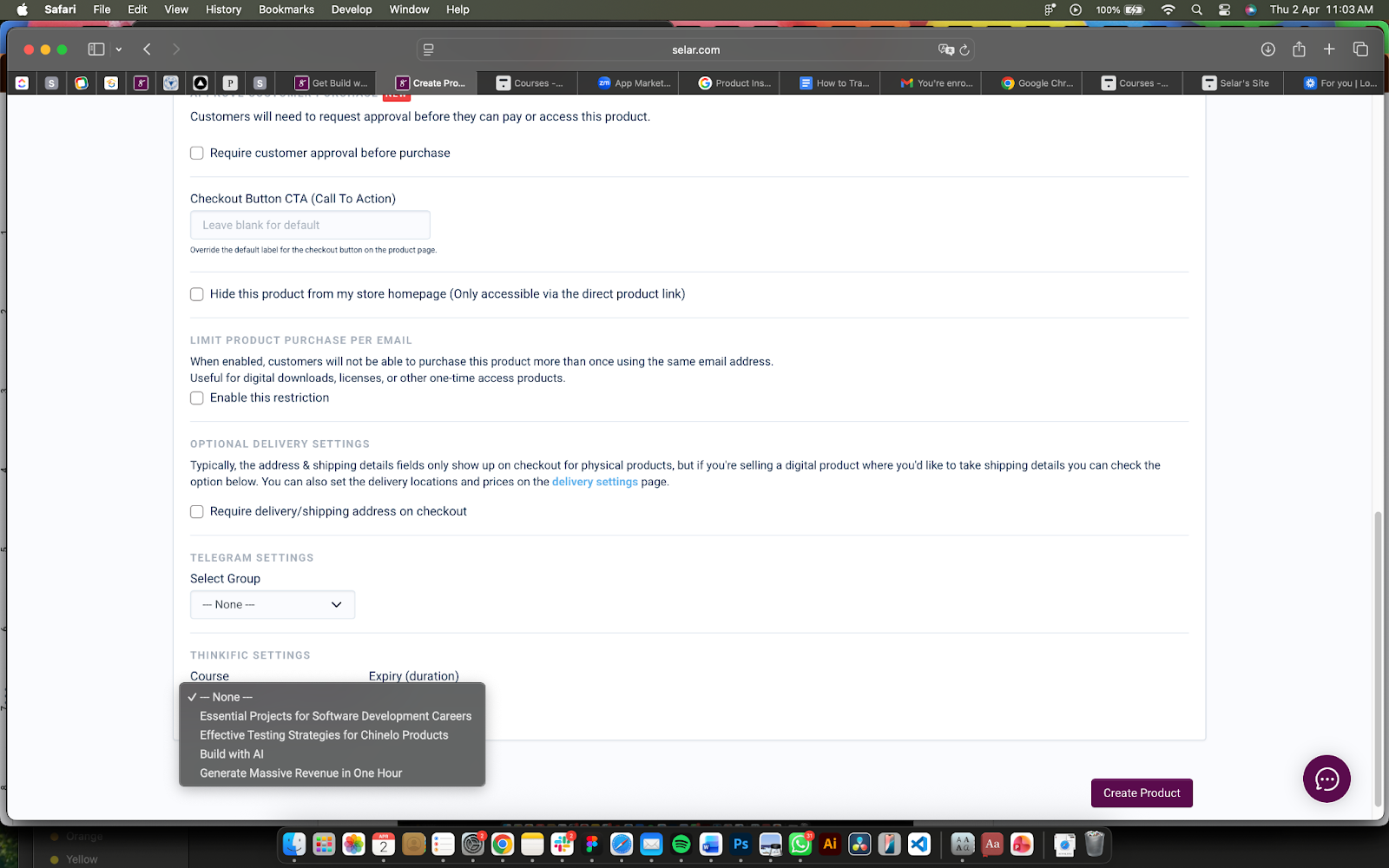Image resolution: width=1389 pixels, height=868 pixels.
Task: Click the Share icon in Safari toolbar
Action: [1299, 49]
